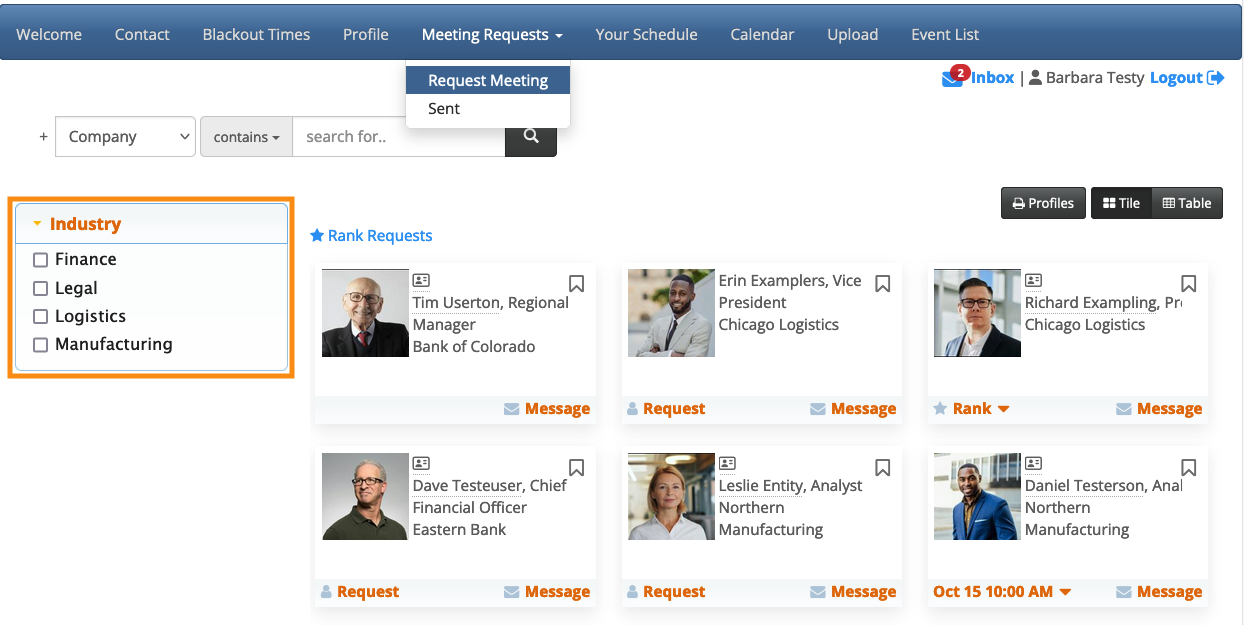This screenshot has width=1244, height=625.
Task: Tick the Manufacturing checkbox
Action: tap(41, 345)
